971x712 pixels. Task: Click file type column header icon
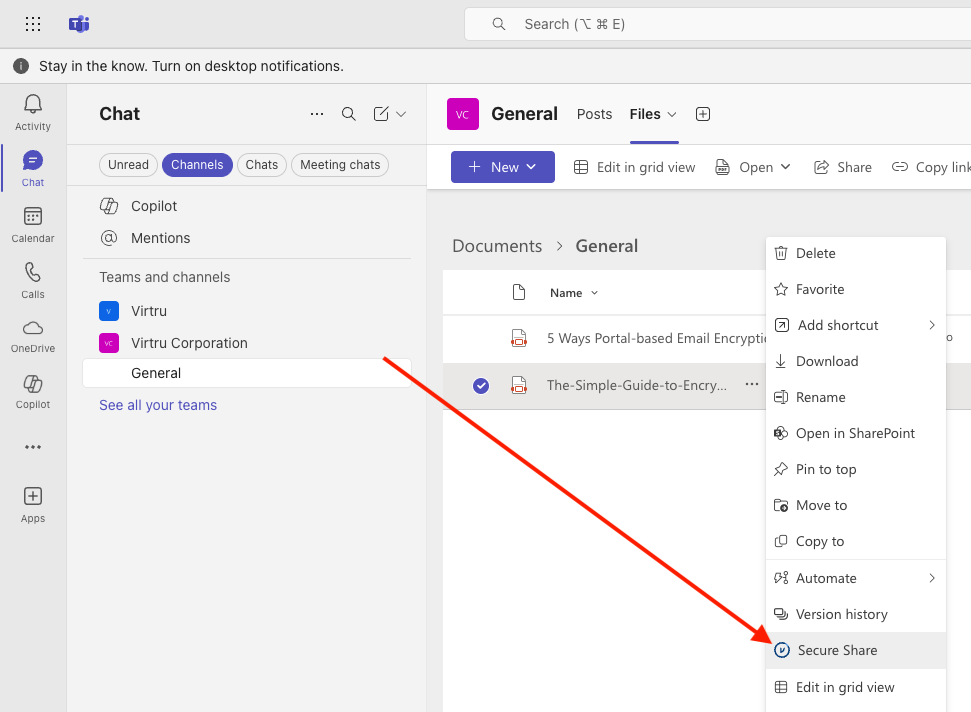coord(519,292)
